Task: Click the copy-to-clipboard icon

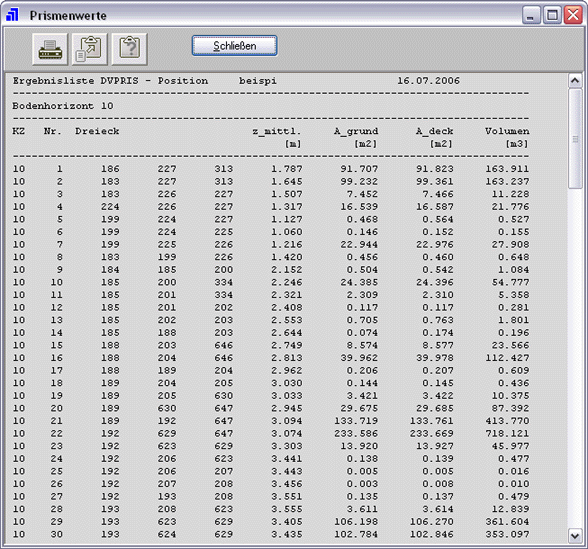Action: tap(90, 49)
